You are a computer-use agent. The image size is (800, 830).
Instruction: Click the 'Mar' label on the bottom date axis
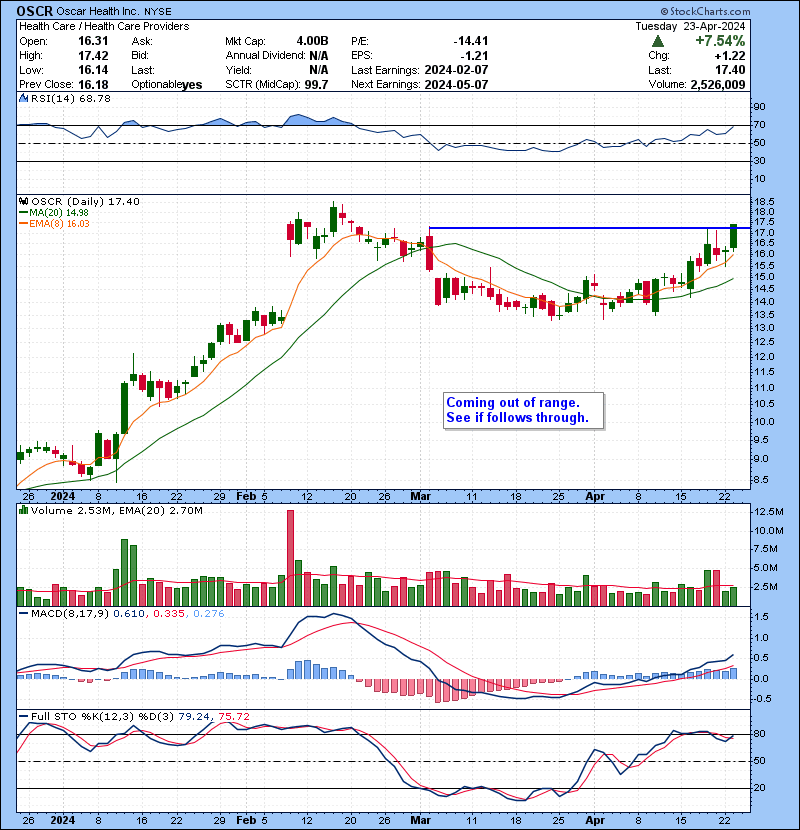pyautogui.click(x=420, y=820)
